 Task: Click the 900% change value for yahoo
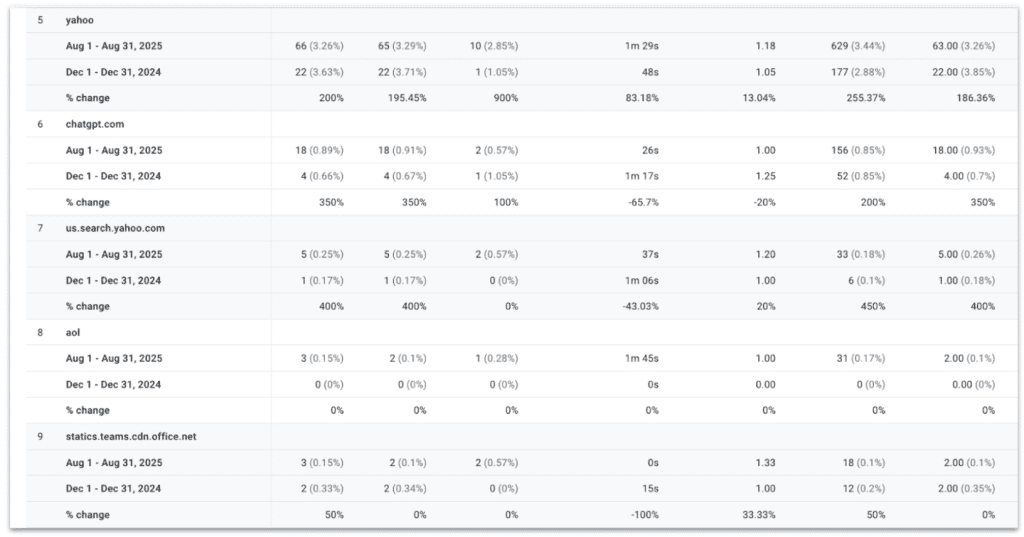pos(505,98)
